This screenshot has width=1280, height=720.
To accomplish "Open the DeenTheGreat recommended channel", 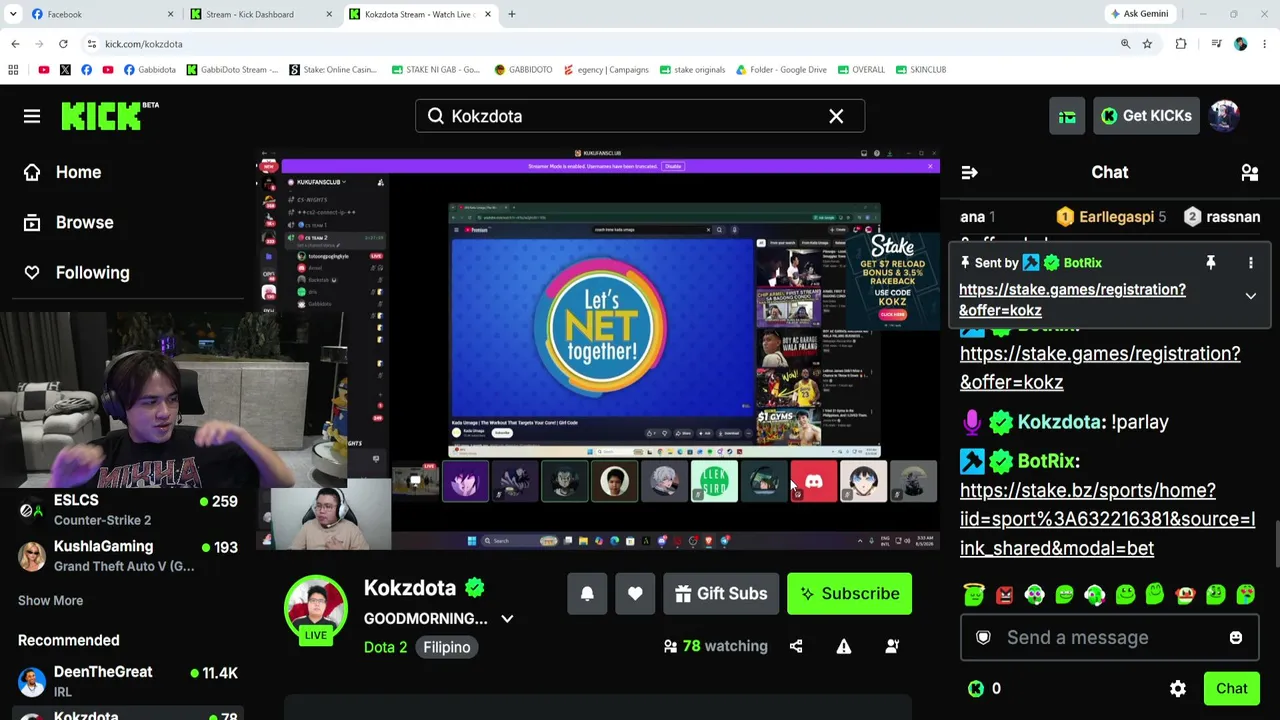I will [x=128, y=681].
